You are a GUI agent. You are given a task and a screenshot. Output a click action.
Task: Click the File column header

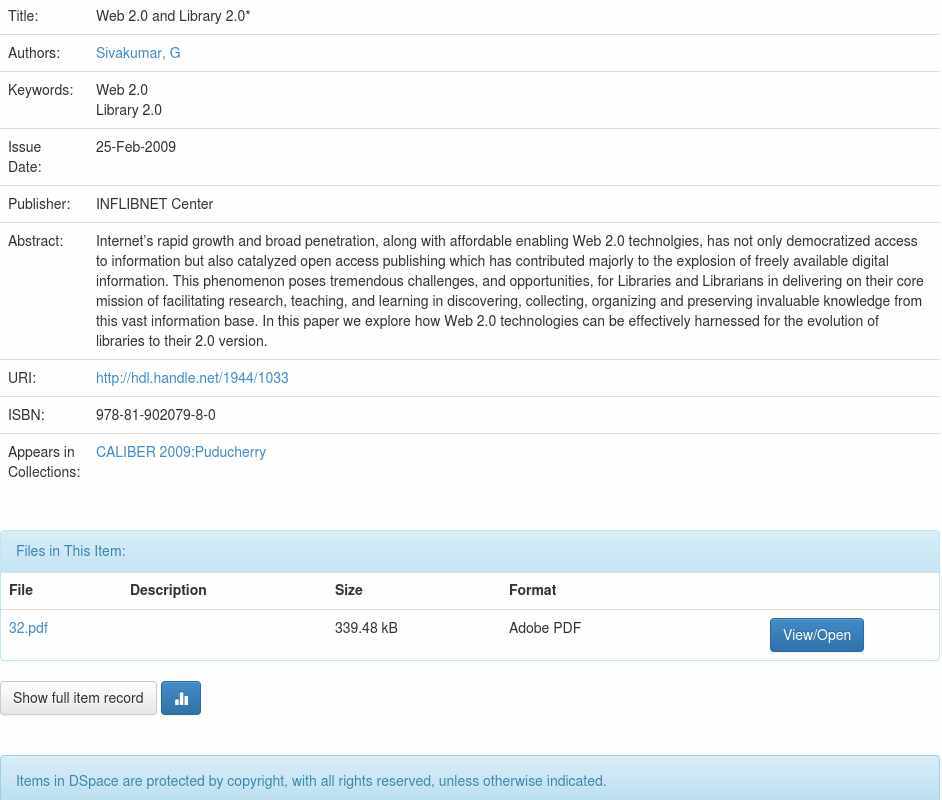click(21, 590)
